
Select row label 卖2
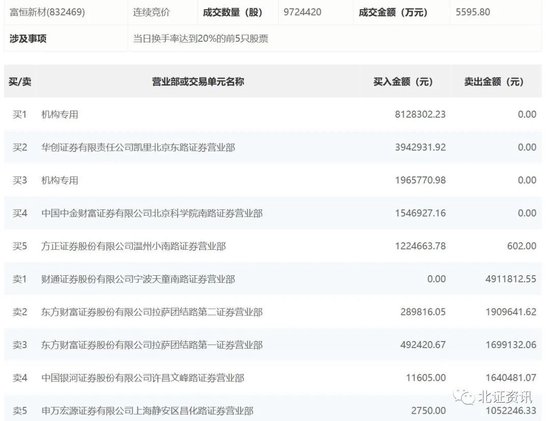(20, 312)
